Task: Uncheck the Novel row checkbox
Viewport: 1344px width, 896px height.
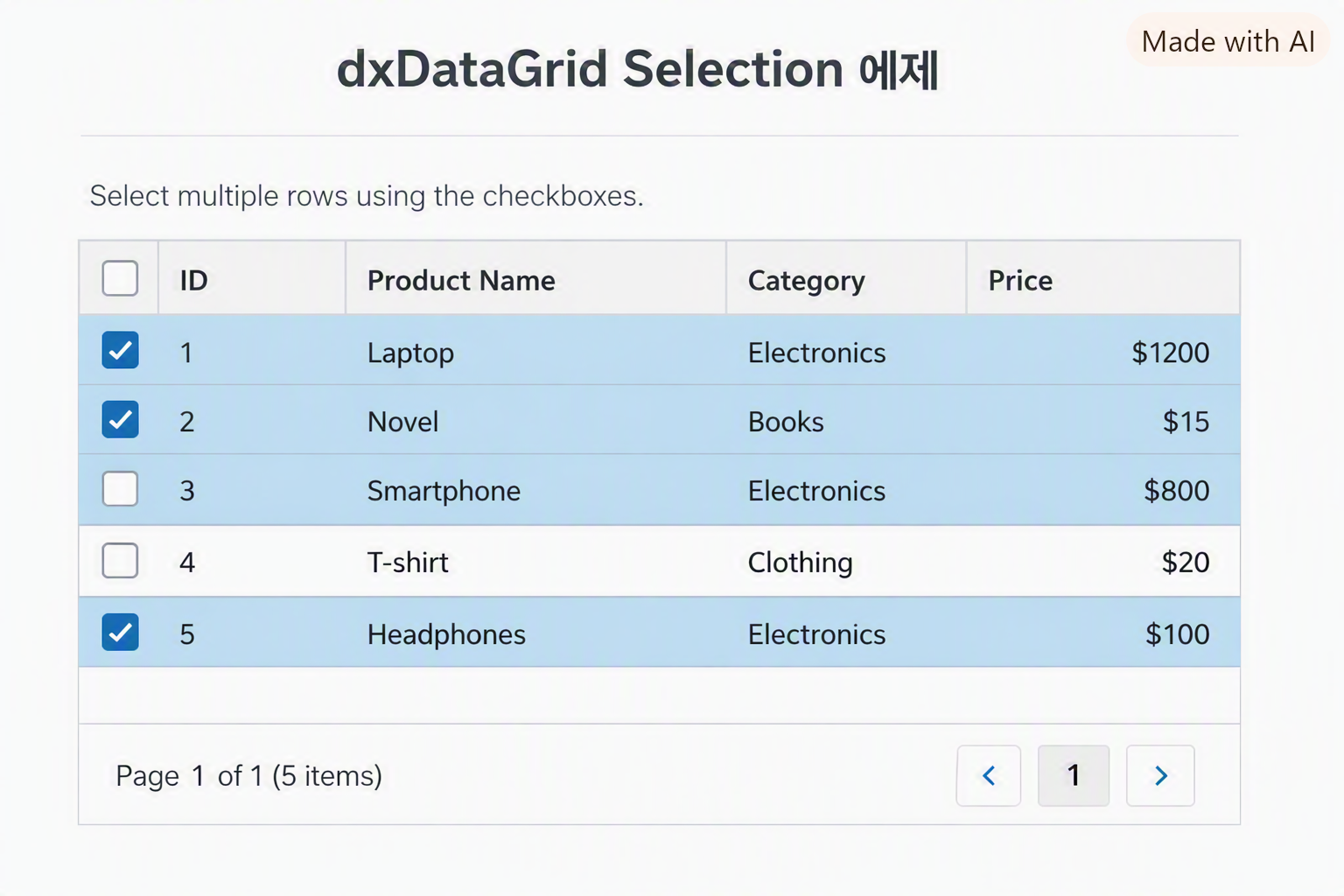Action: (120, 419)
